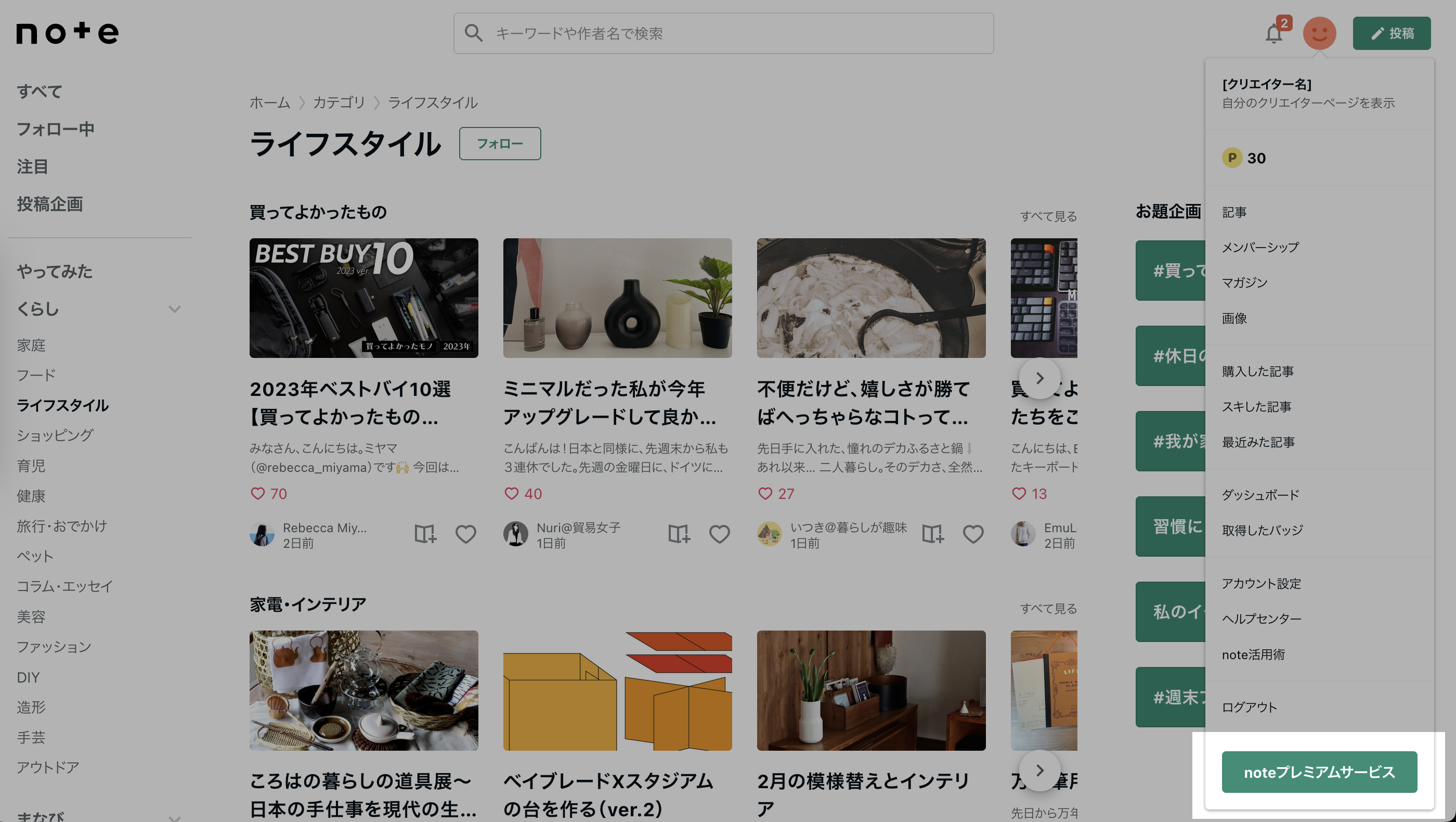
Task: Open the notifications bell
Action: [x=1273, y=34]
